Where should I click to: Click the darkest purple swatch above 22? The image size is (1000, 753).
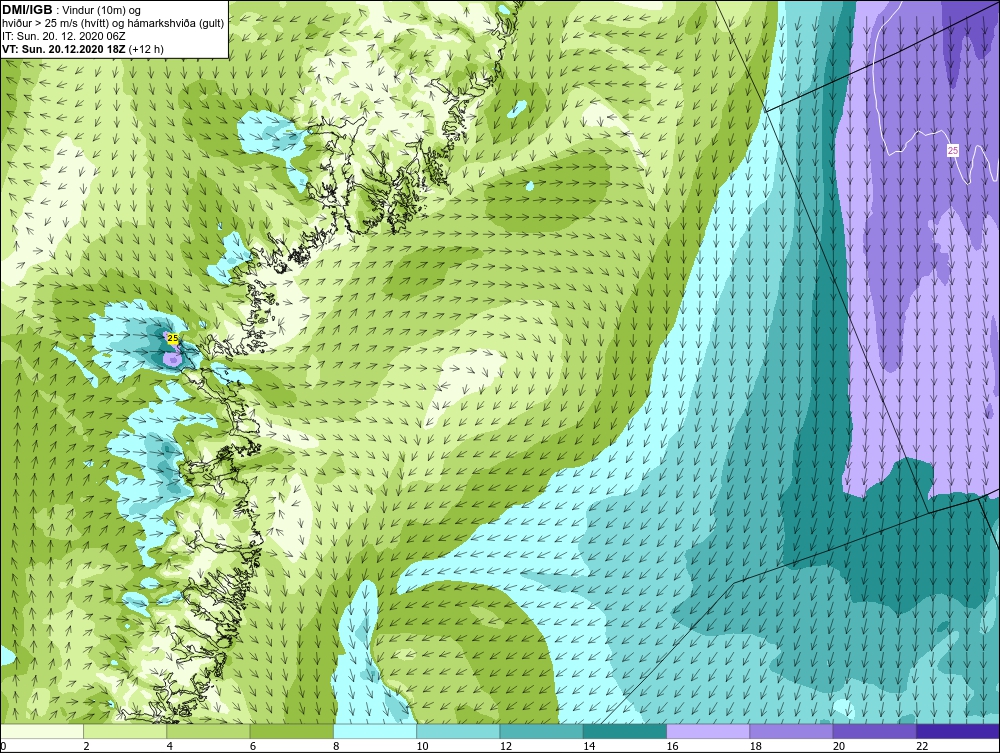(957, 731)
